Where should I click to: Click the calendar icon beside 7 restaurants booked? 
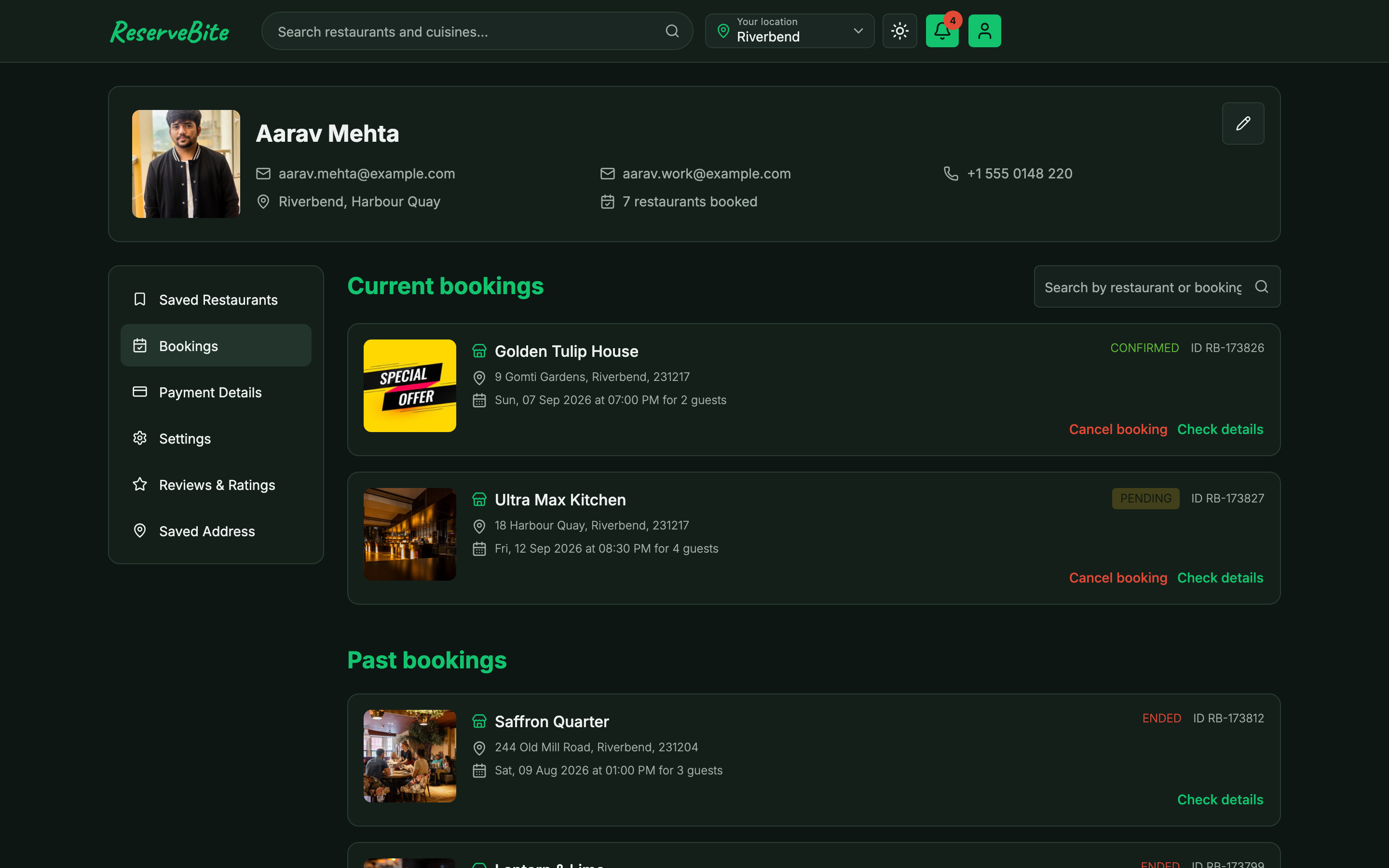[607, 202]
